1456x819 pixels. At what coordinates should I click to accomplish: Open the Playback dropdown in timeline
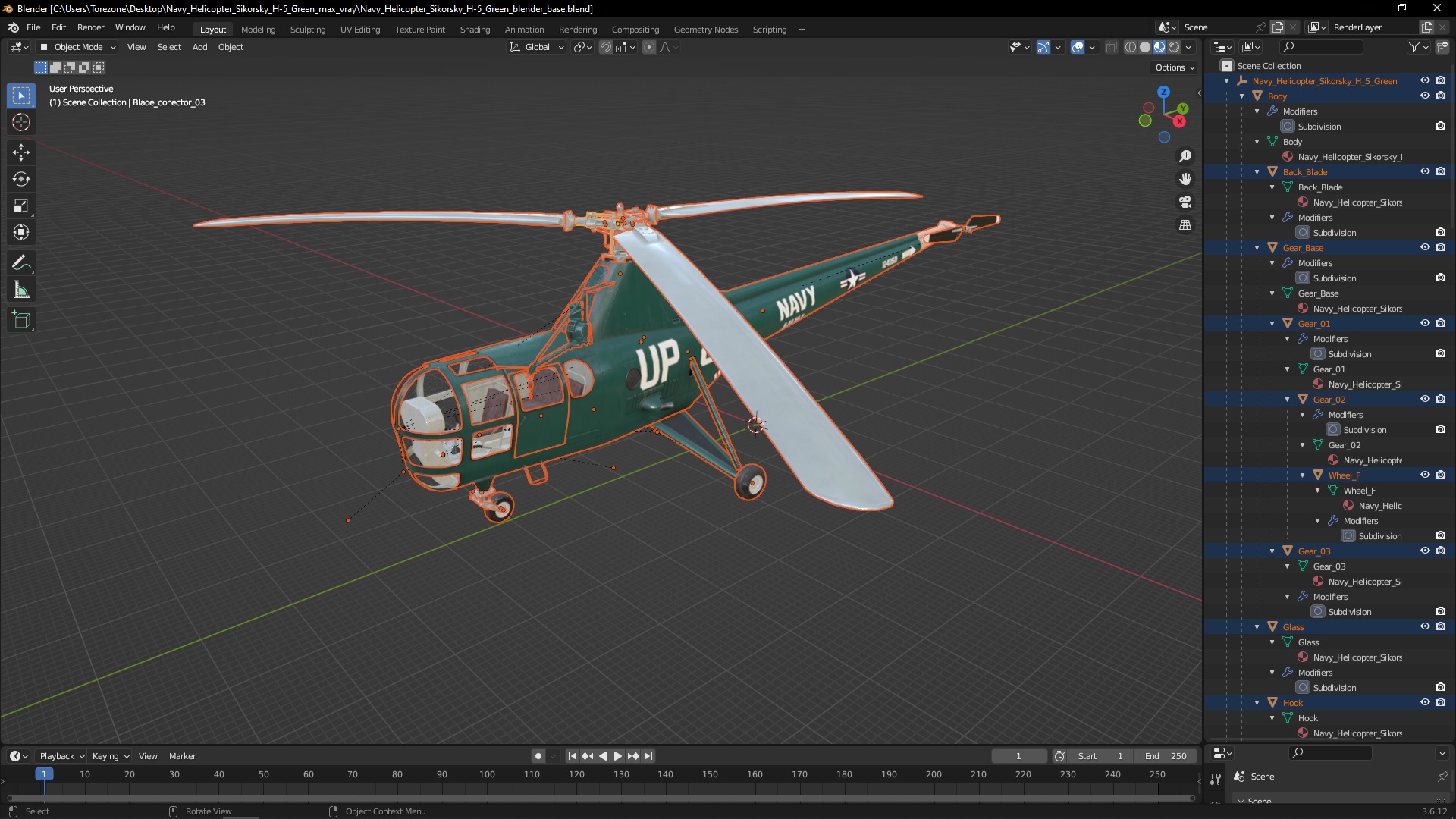[61, 756]
